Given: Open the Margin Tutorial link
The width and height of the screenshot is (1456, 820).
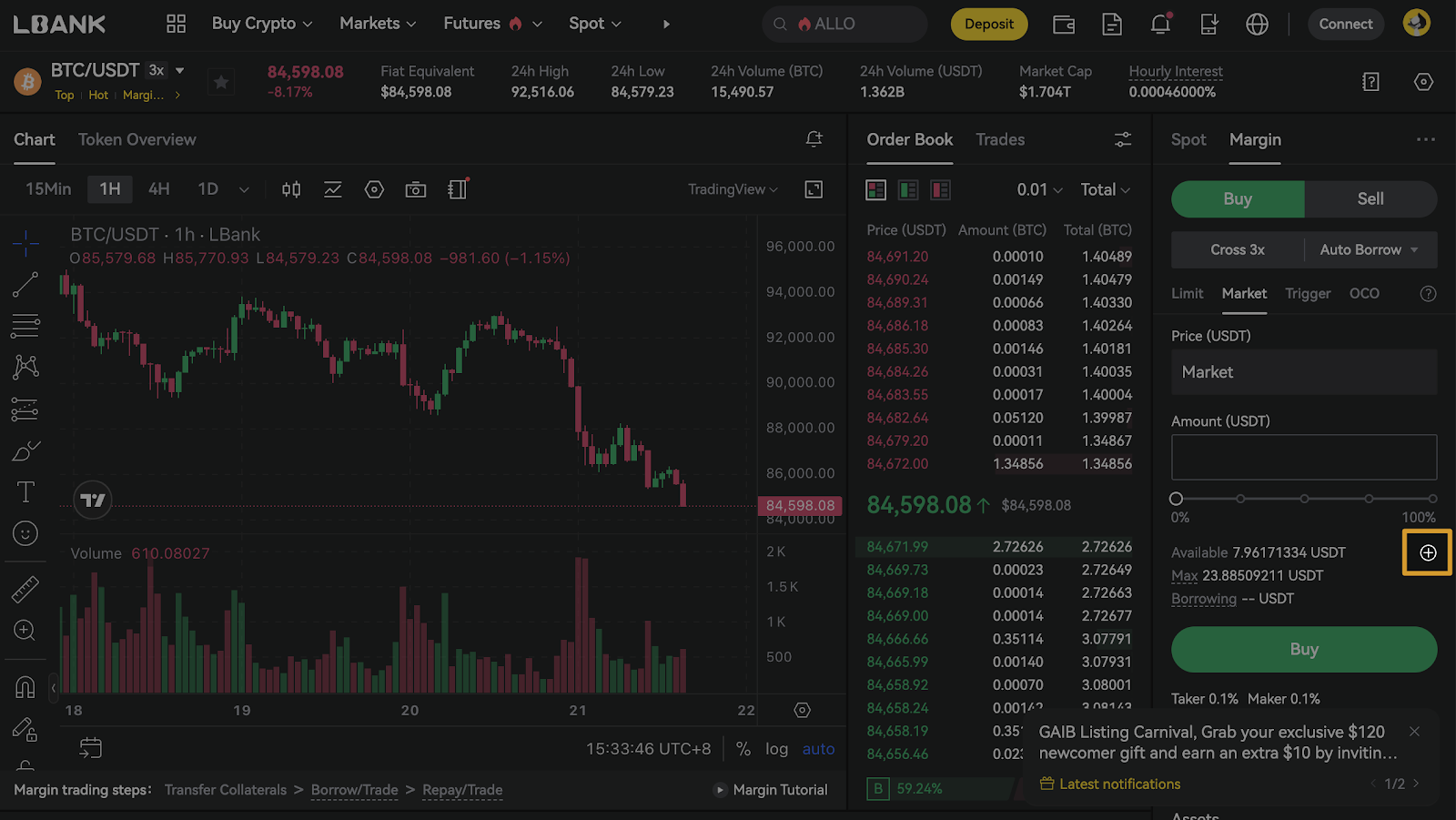Looking at the screenshot, I should click(x=780, y=790).
